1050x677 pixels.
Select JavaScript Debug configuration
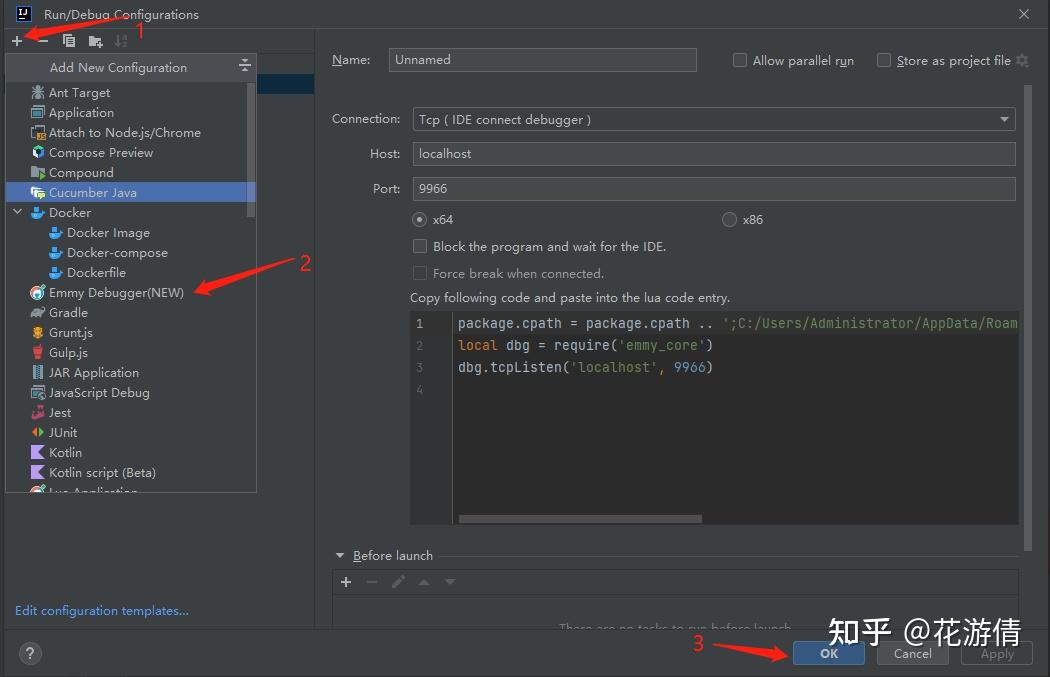[x=131, y=393]
